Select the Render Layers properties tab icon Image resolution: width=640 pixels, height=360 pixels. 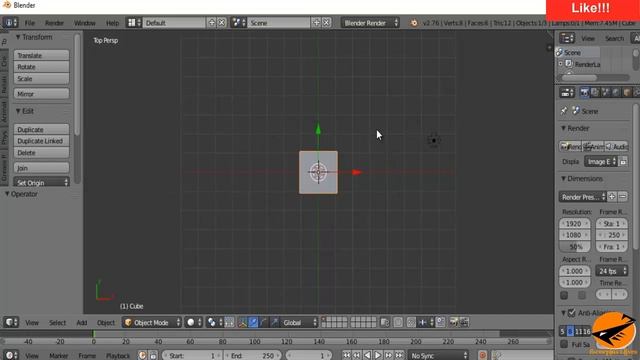coord(595,93)
